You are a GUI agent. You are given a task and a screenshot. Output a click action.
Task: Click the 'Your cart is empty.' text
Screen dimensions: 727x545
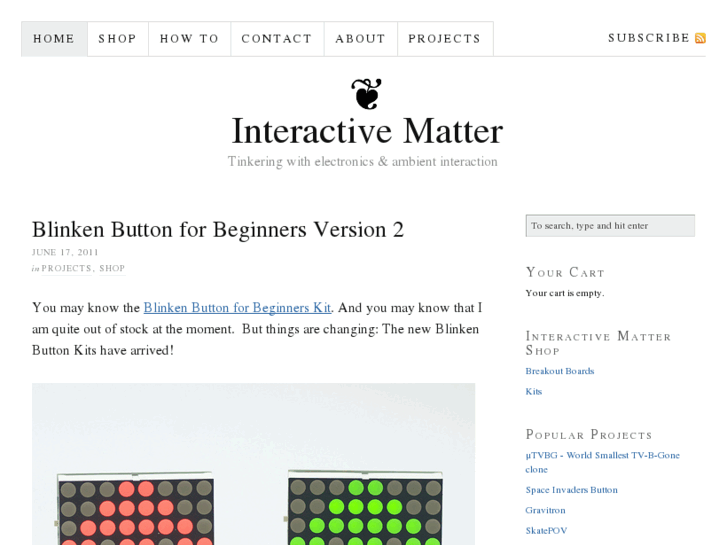[x=565, y=293]
